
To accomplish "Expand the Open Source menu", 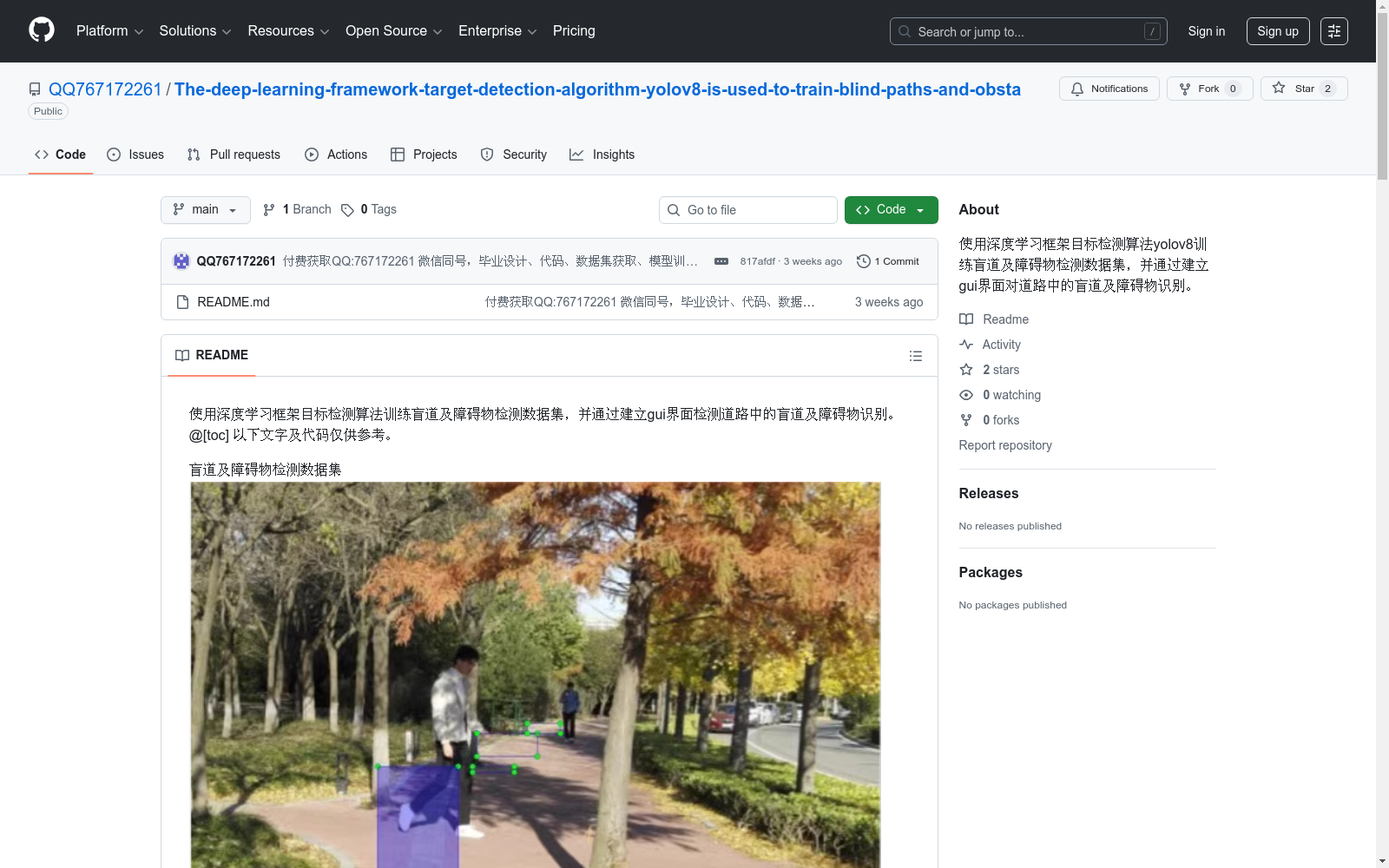I will pos(394,31).
